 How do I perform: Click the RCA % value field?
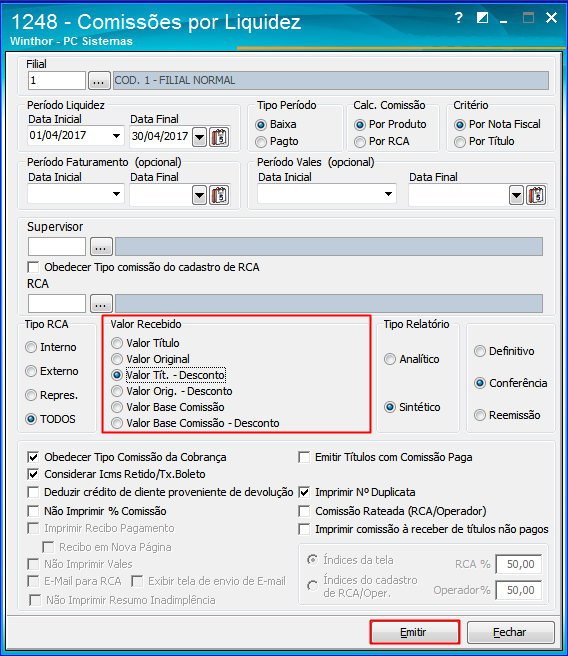tap(519, 564)
